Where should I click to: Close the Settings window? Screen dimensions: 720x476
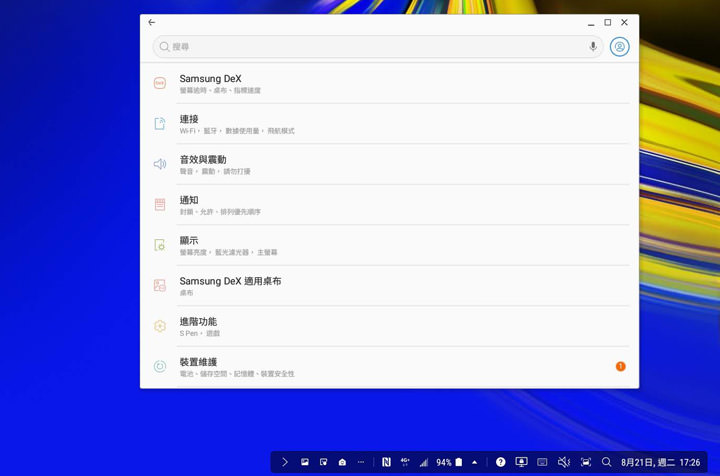coord(624,22)
